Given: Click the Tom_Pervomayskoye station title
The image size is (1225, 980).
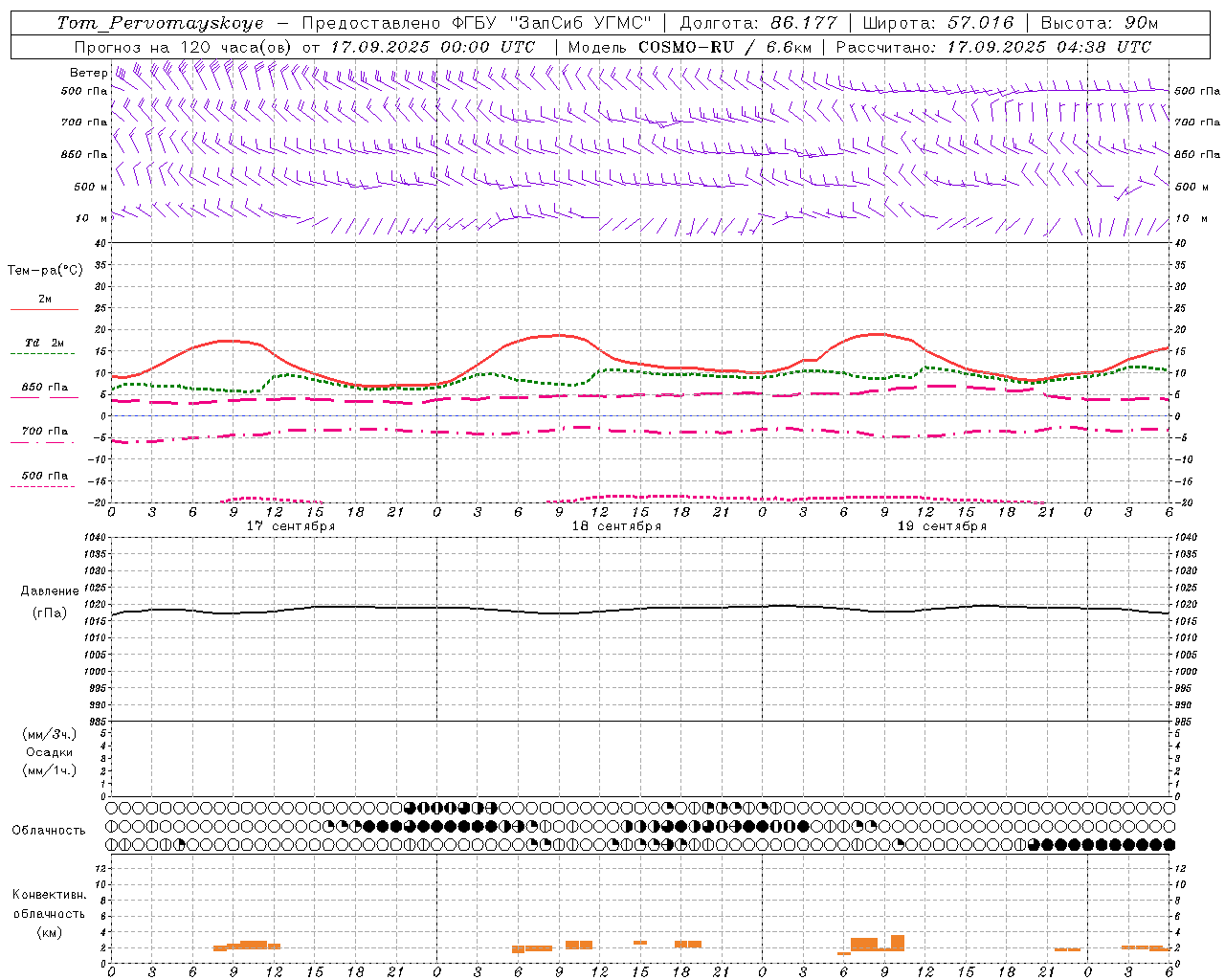Looking at the screenshot, I should pos(160,23).
